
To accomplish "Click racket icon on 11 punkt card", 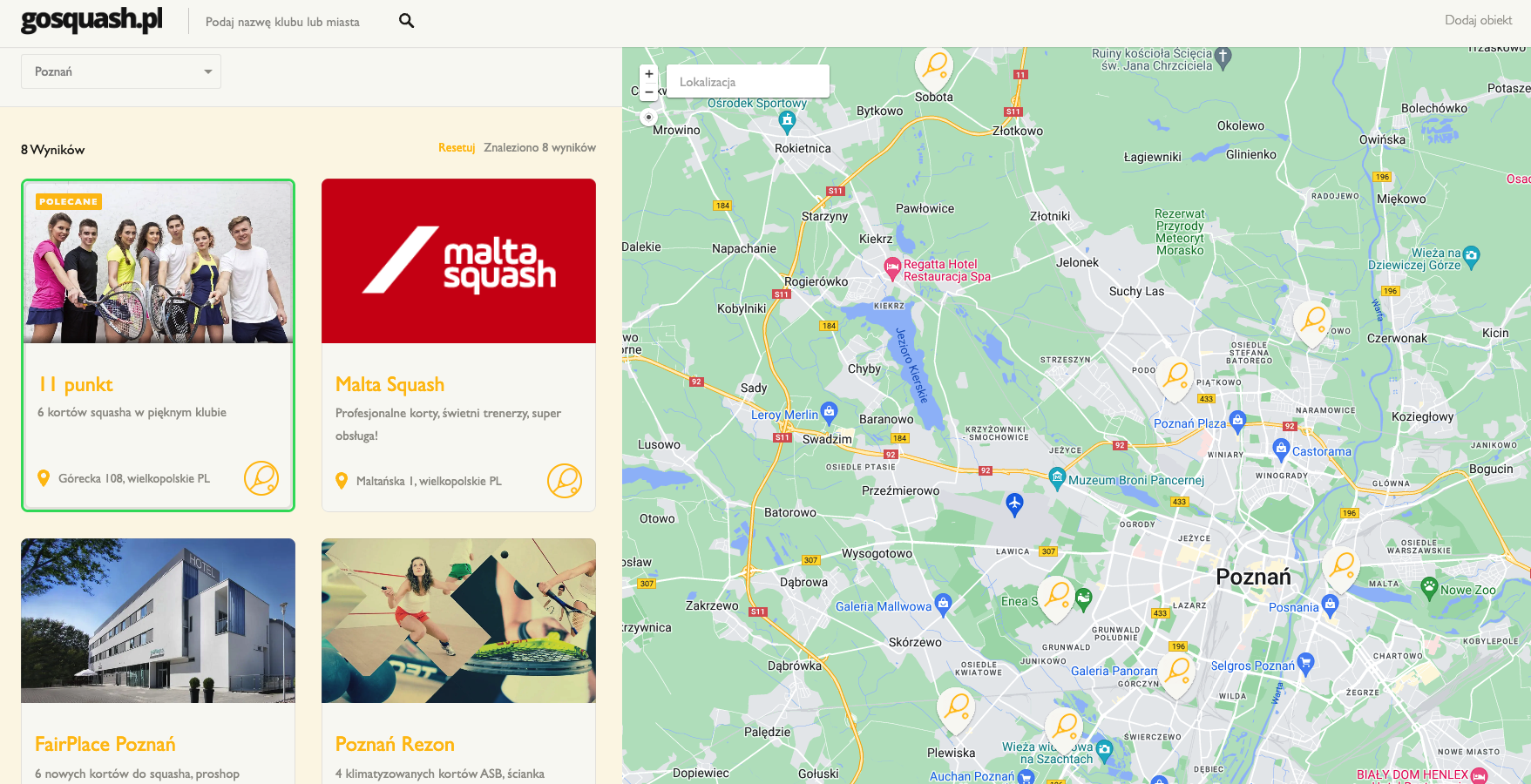I will point(261,478).
